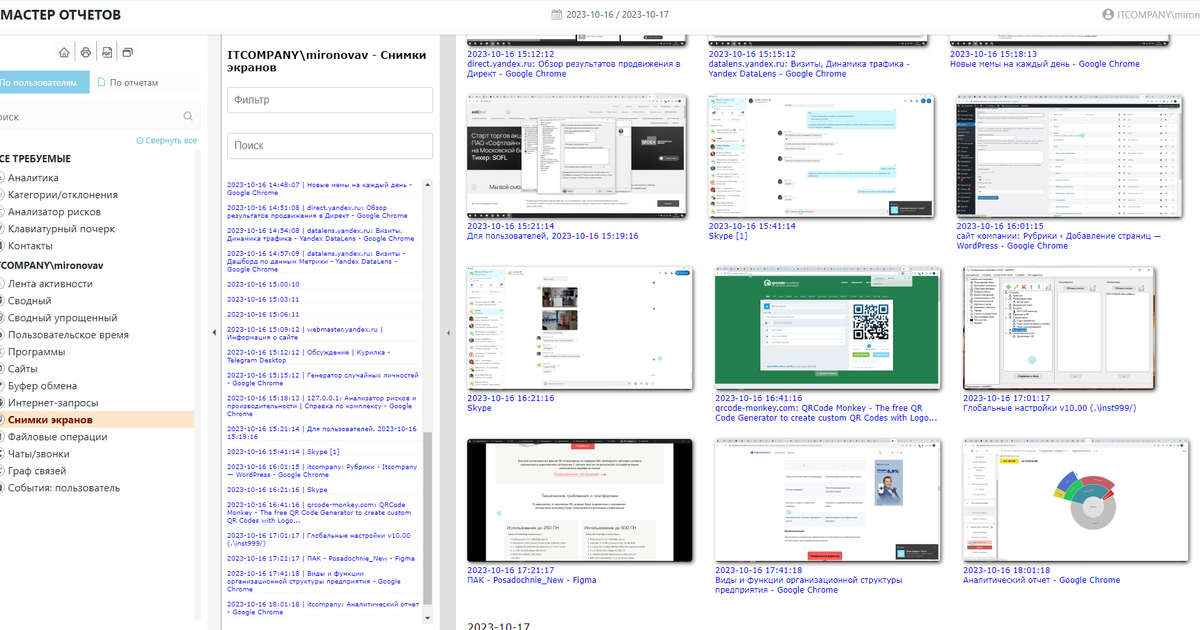Click caption link Новые мемы на каждый день - Google Chrome
1200x630 pixels.
tap(1044, 64)
